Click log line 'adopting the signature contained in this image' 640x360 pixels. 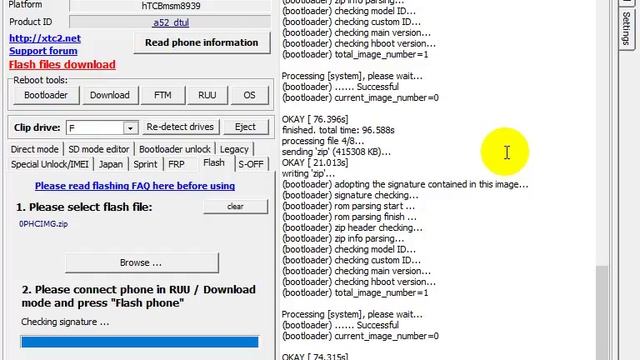431,184
